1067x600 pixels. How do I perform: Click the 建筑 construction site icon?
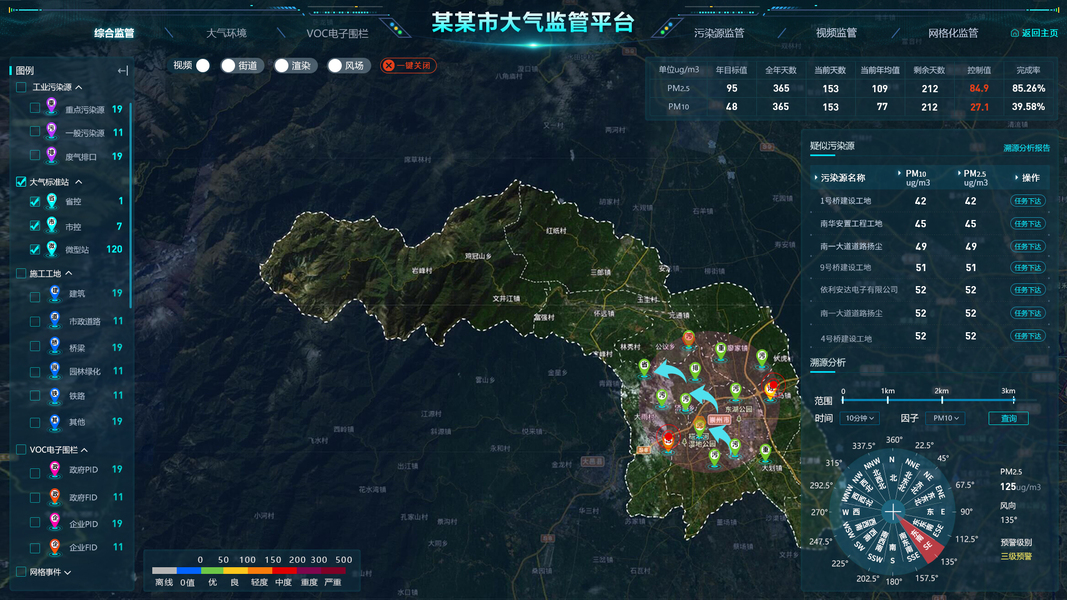click(x=55, y=294)
